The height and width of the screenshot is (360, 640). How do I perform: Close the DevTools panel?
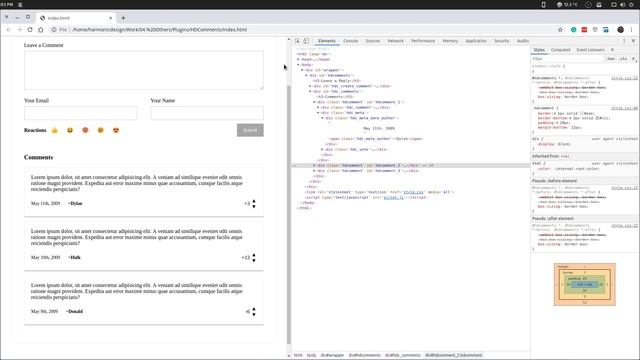coord(633,41)
